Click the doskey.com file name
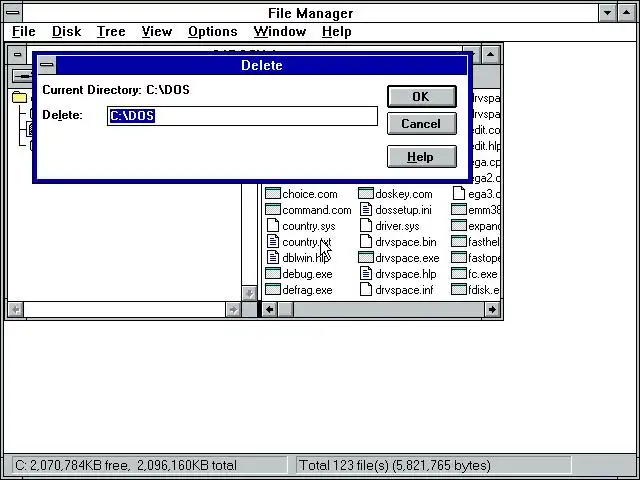 (x=404, y=194)
